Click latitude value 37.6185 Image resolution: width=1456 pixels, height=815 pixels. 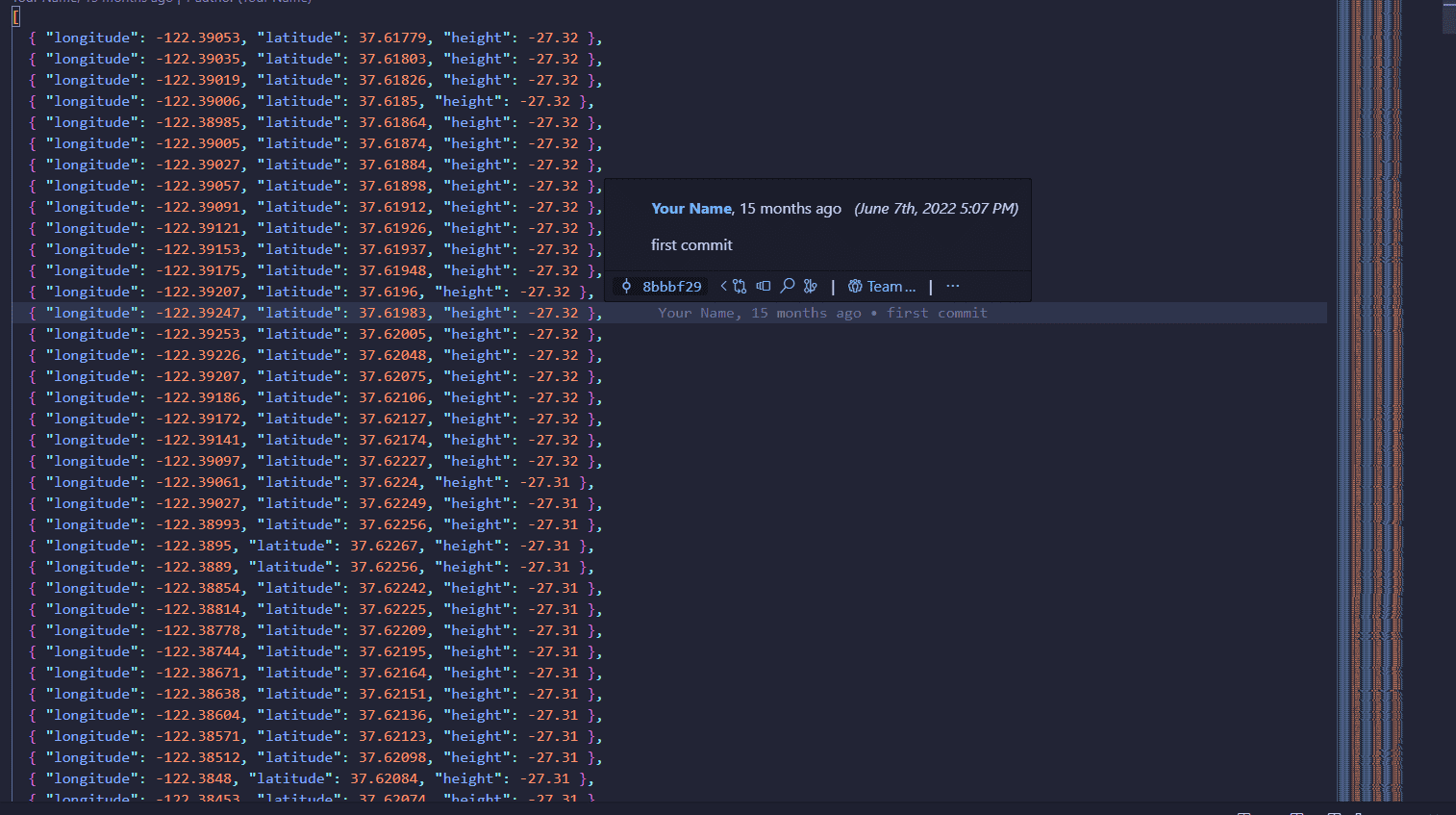[x=389, y=101]
